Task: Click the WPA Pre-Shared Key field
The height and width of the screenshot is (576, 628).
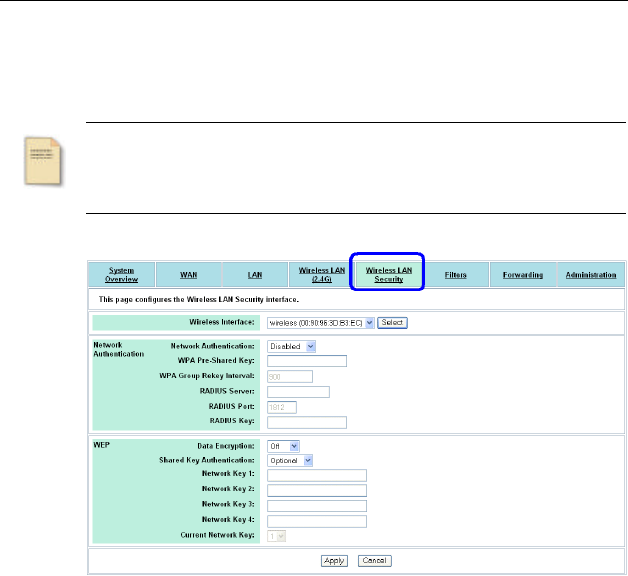Action: [306, 361]
